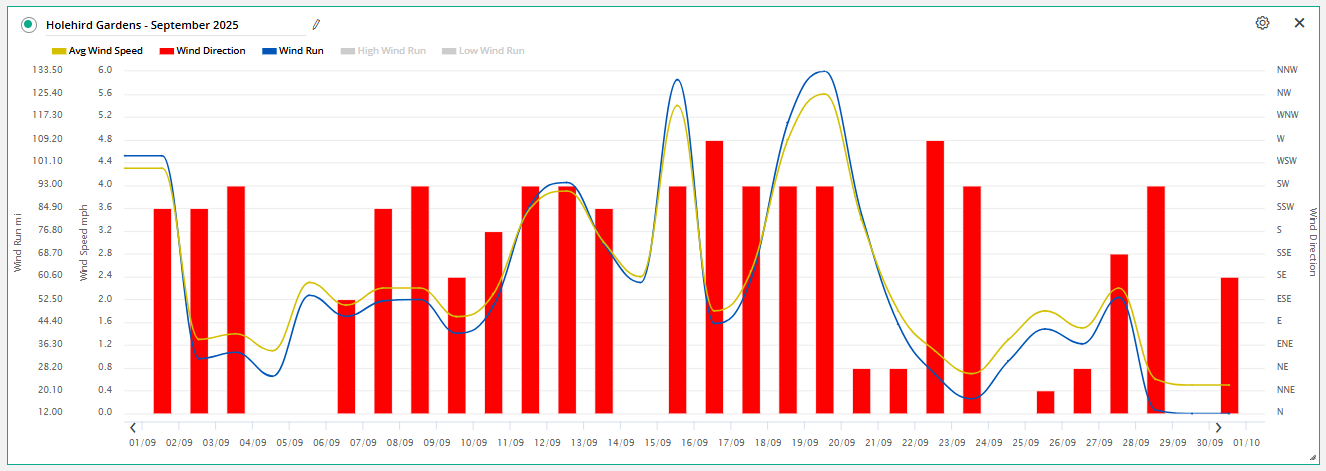The image size is (1326, 471).
Task: Go to next period with right arrow
Action: coord(1218,428)
